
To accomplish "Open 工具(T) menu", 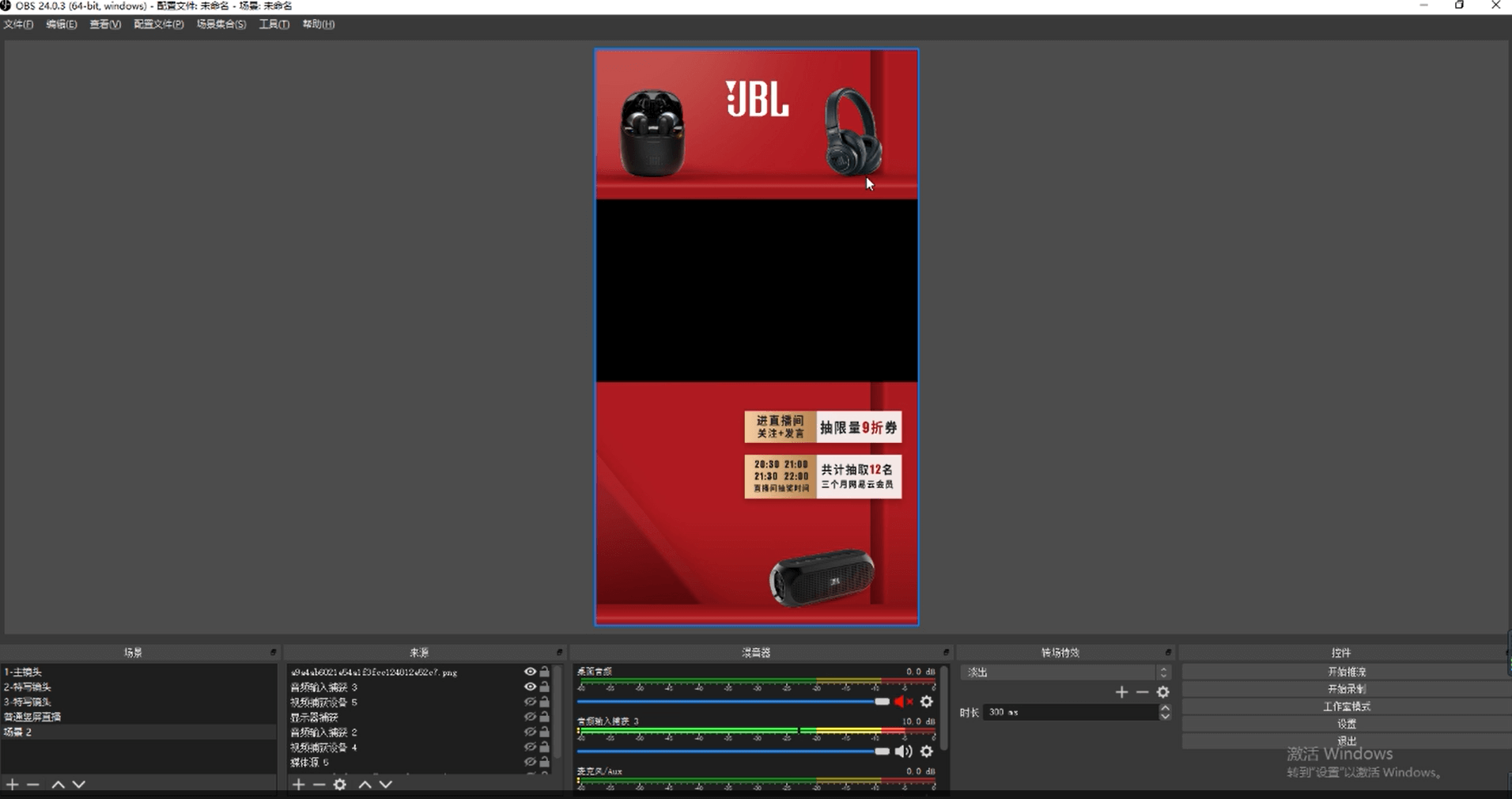I will (274, 25).
